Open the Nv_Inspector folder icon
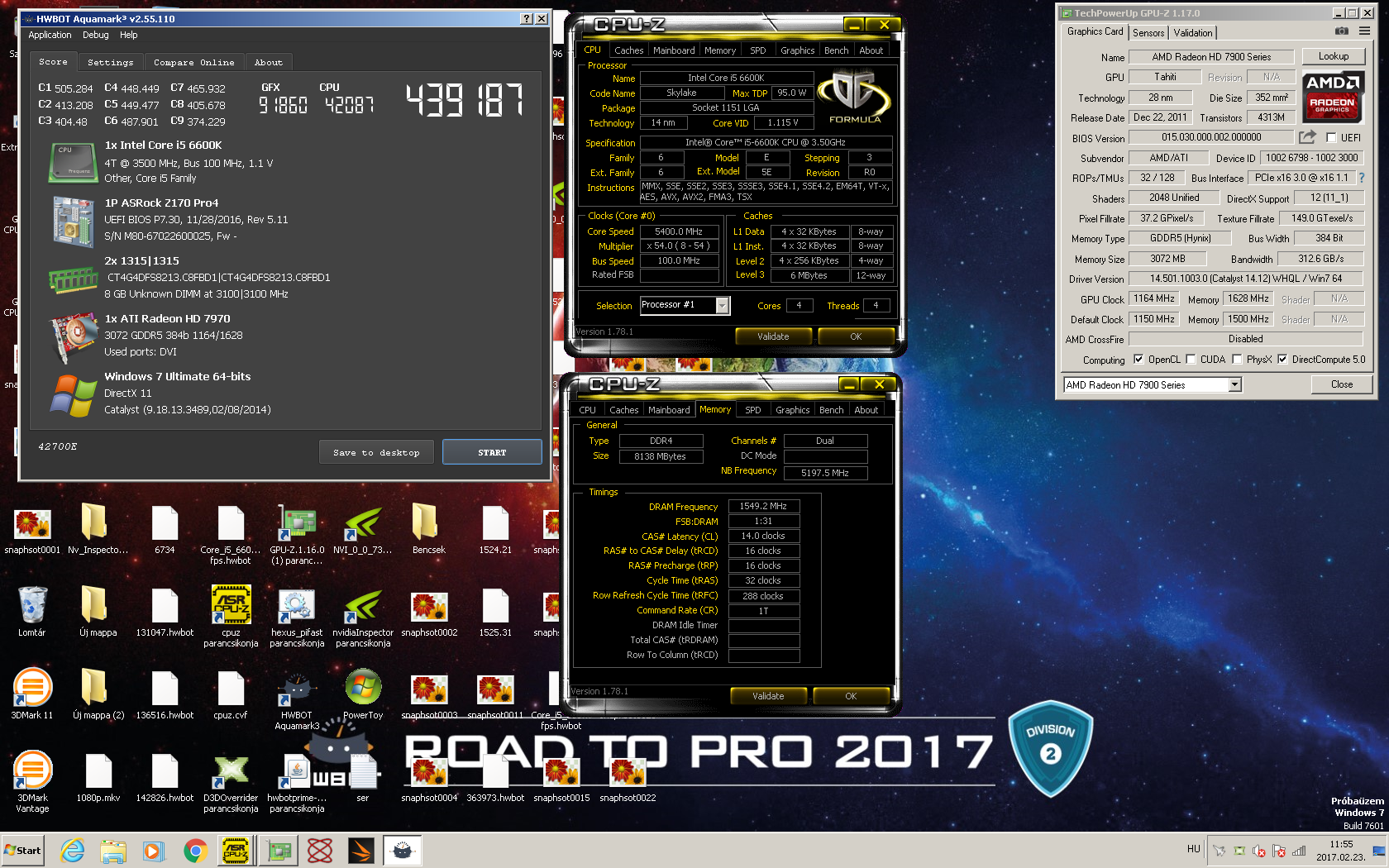 coord(98,529)
